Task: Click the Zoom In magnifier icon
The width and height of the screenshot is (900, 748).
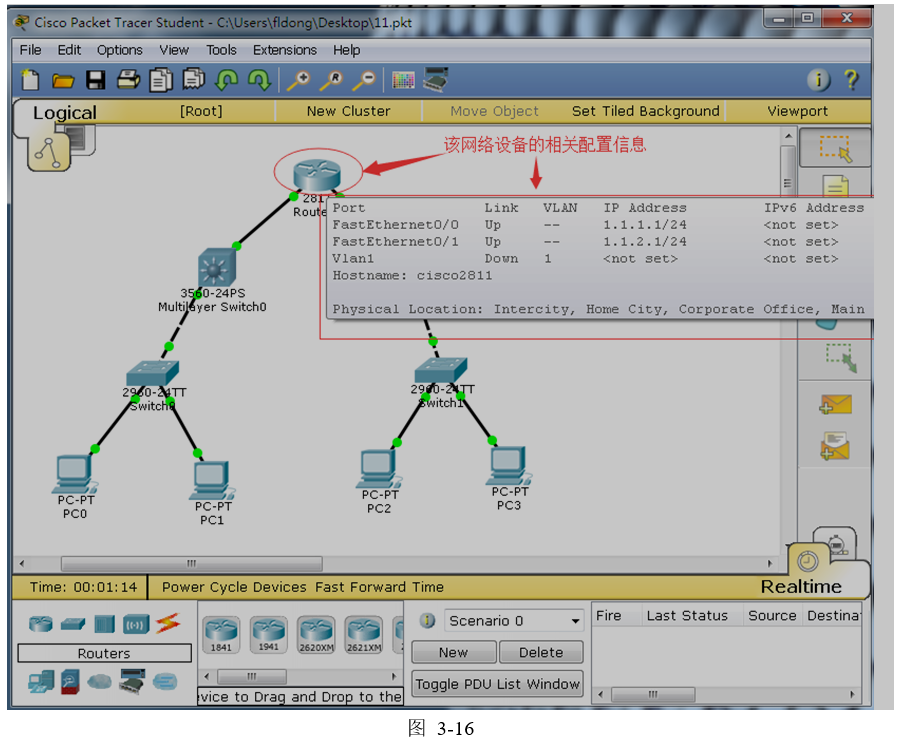Action: [298, 80]
